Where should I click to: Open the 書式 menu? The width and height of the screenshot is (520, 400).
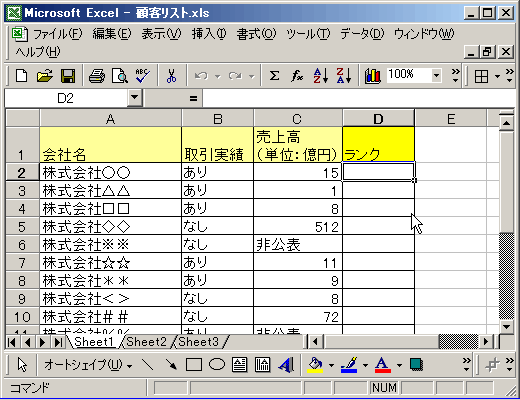pos(256,34)
